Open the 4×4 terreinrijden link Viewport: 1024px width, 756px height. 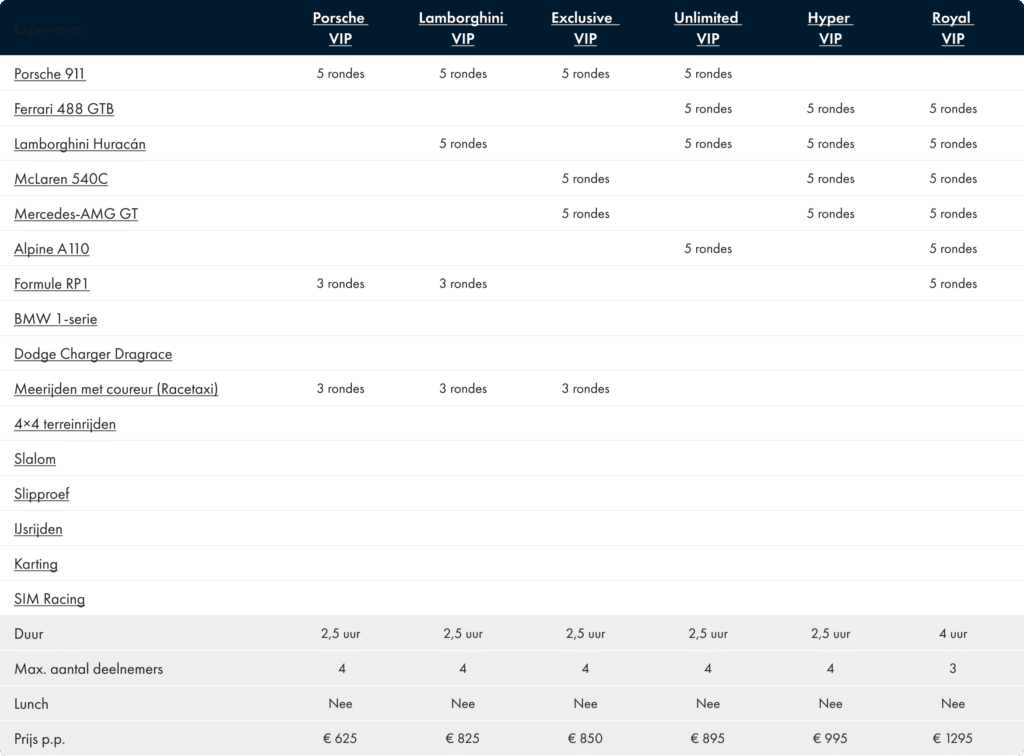tap(65, 424)
